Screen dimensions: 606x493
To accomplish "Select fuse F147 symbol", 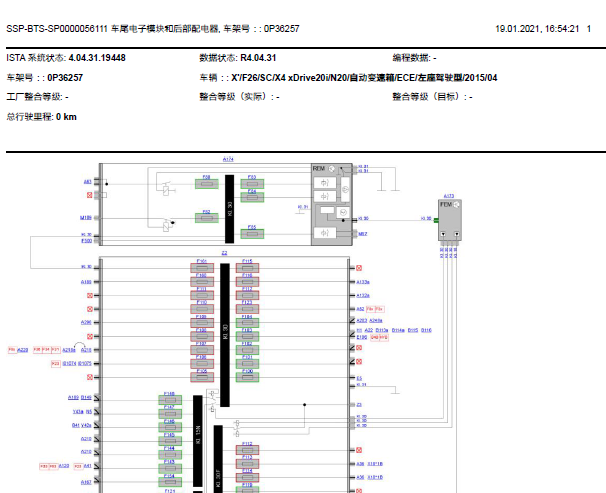I will (x=170, y=414).
